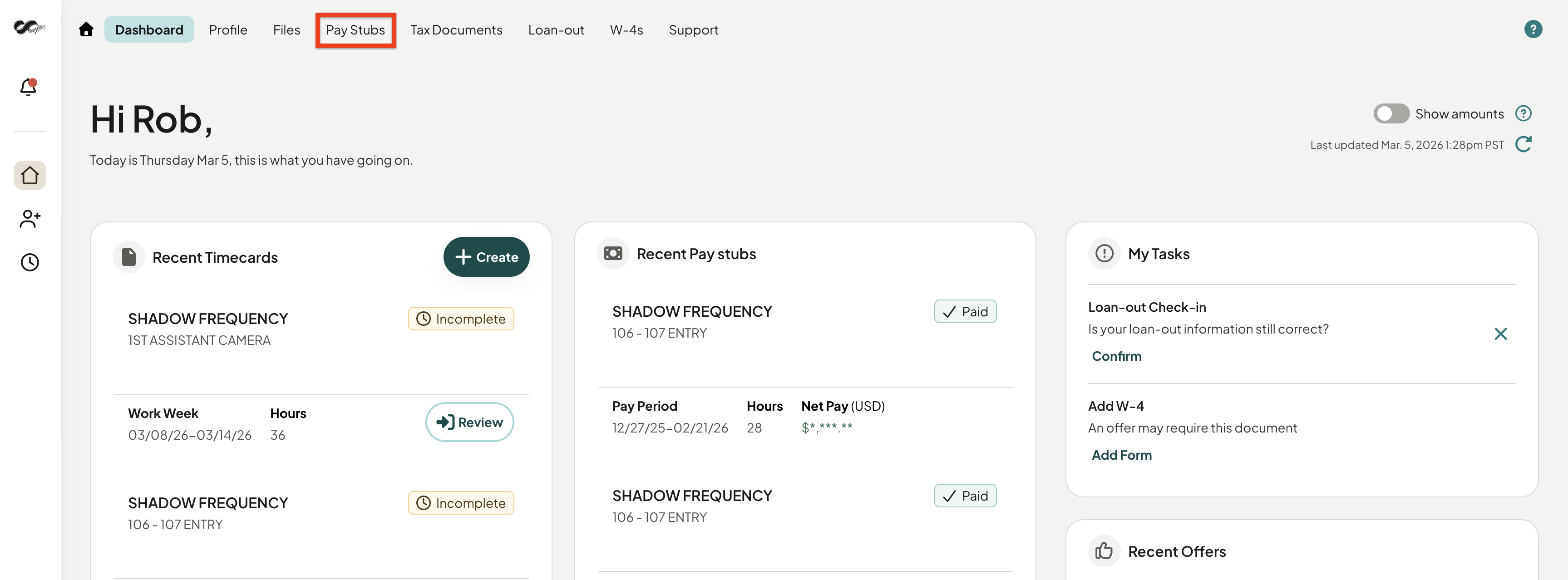Click the work week 03/08/26–03/14/26 dates

click(189, 434)
